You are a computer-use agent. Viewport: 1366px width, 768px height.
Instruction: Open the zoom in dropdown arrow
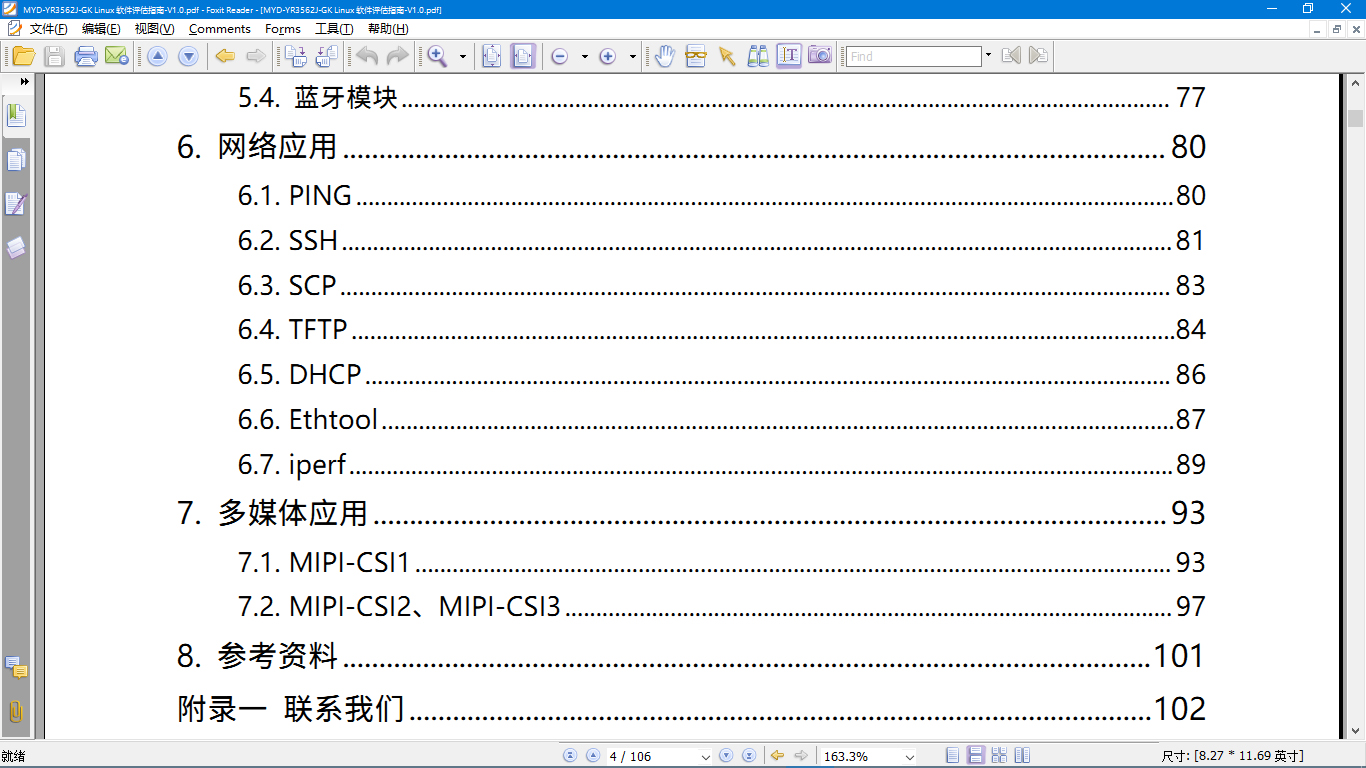632,57
